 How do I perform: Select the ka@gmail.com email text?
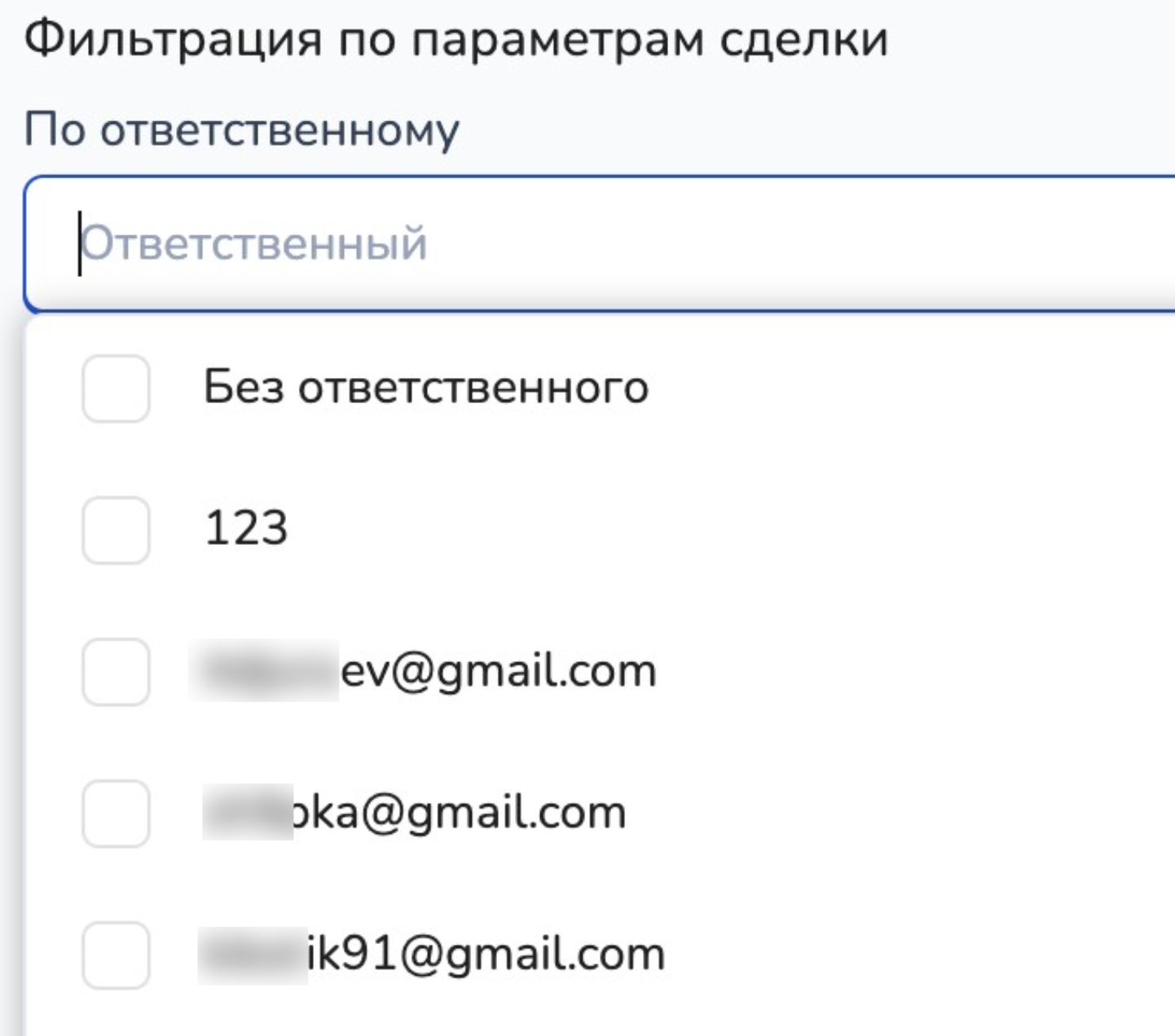point(460,813)
